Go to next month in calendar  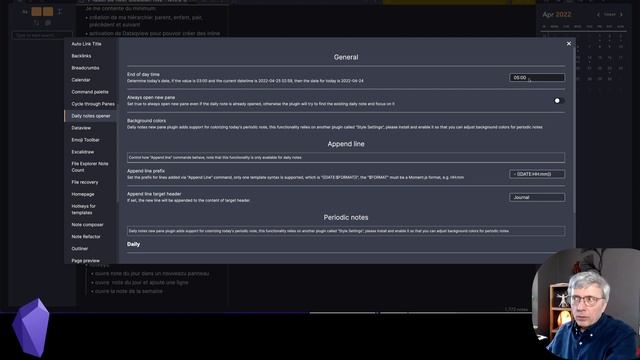tap(622, 15)
